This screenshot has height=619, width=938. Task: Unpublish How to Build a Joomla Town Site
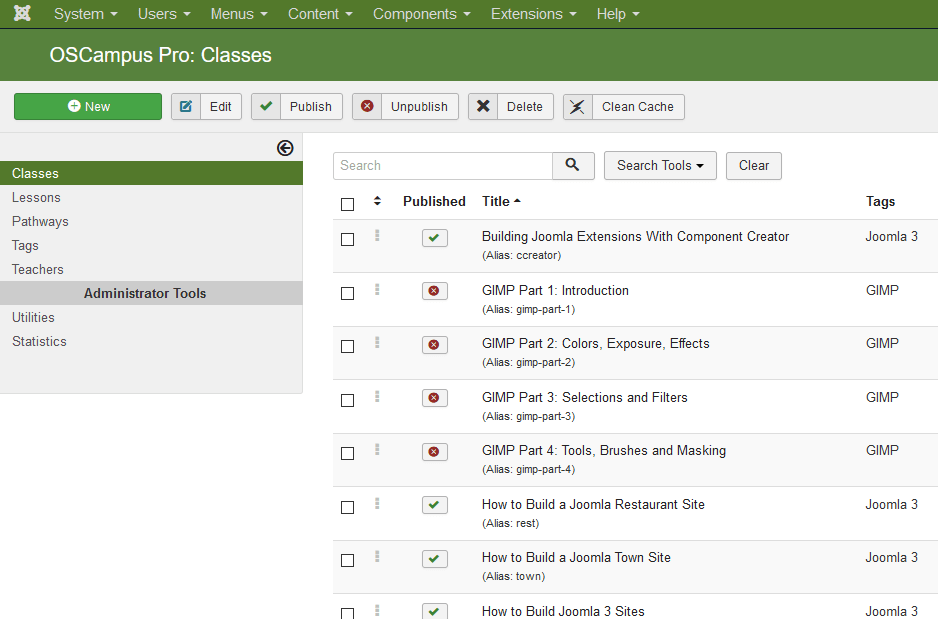click(435, 559)
